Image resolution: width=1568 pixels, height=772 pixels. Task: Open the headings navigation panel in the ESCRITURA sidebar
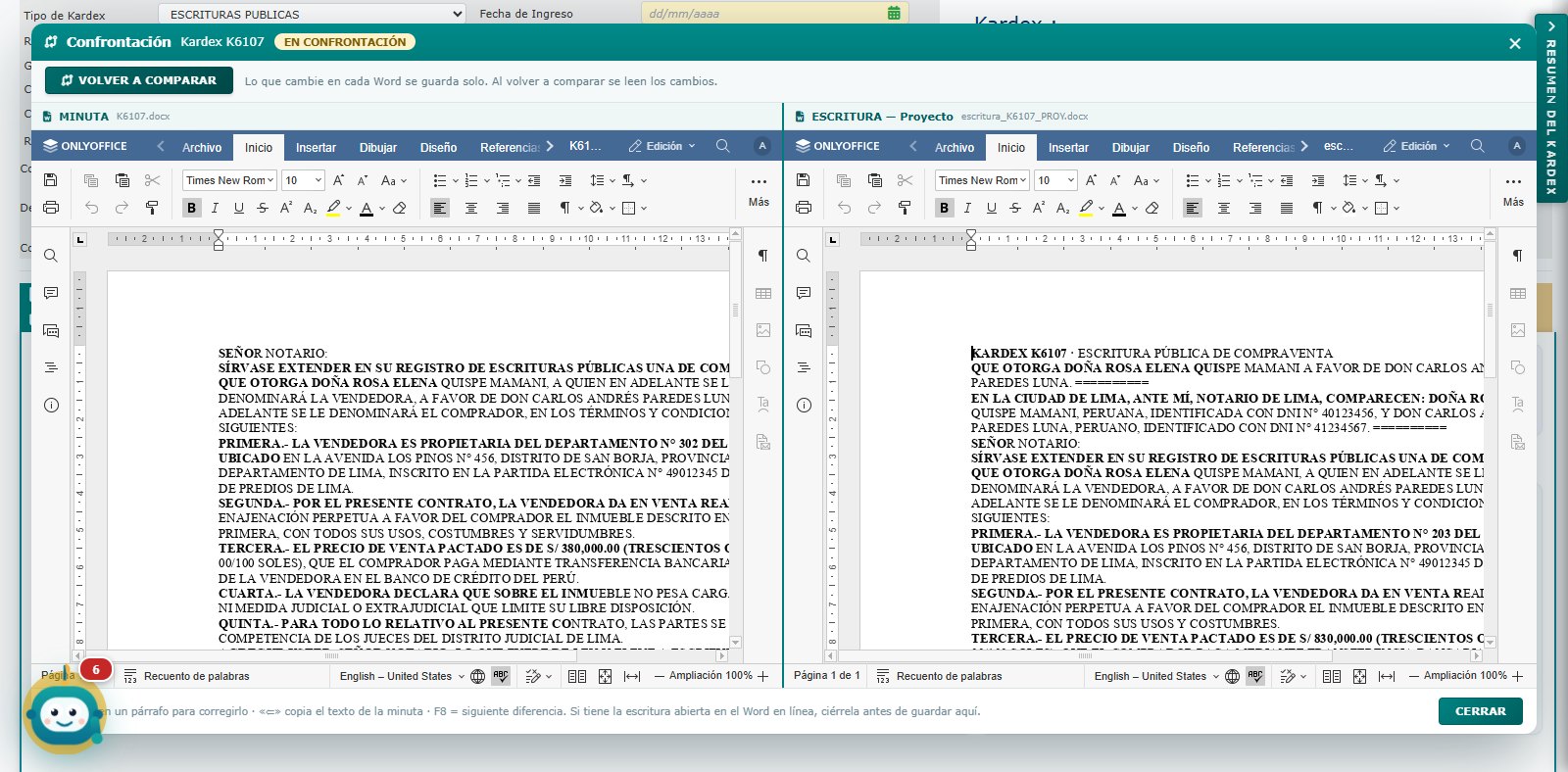(x=804, y=367)
